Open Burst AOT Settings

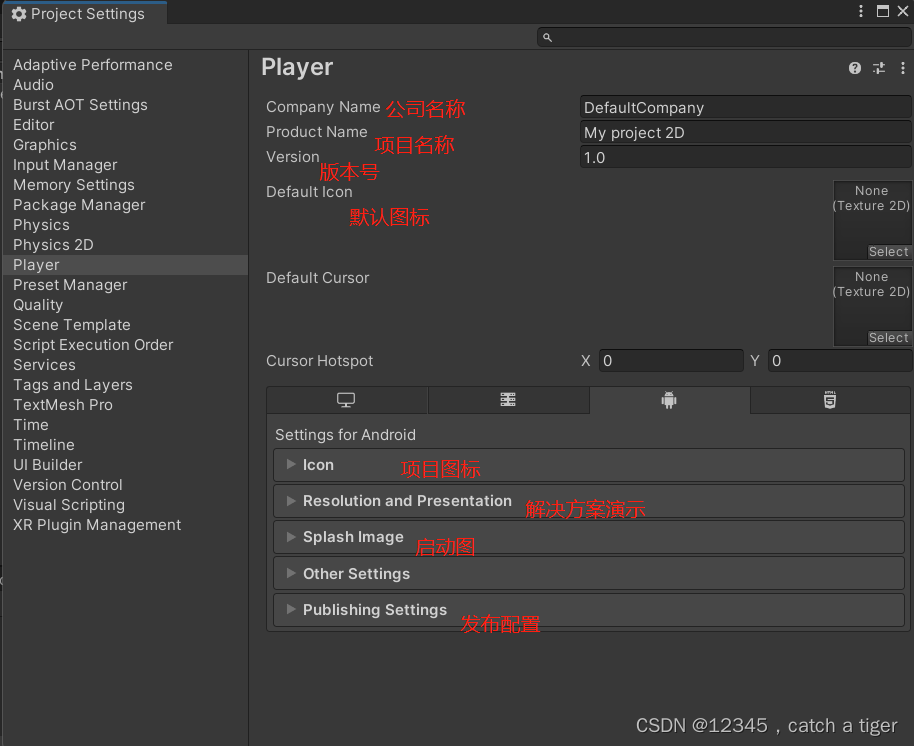point(80,105)
